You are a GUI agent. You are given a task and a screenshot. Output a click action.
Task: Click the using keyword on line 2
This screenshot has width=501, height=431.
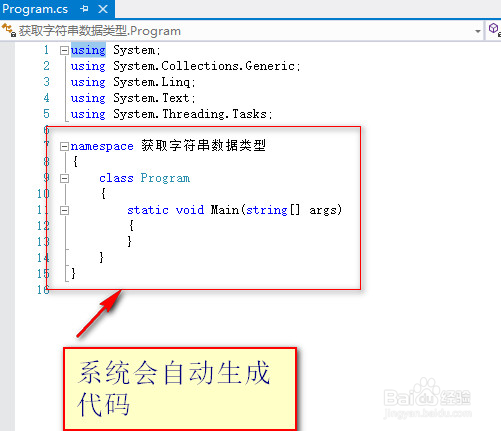(88, 66)
